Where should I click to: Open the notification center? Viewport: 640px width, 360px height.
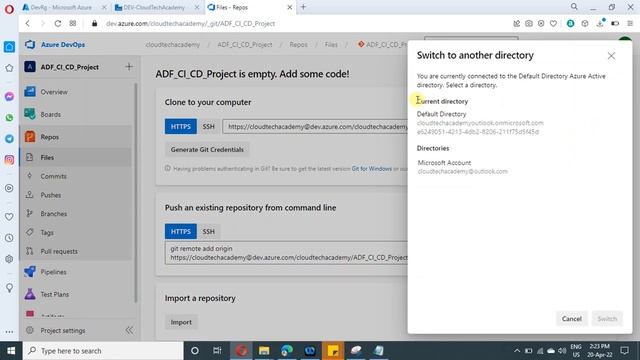(624, 351)
